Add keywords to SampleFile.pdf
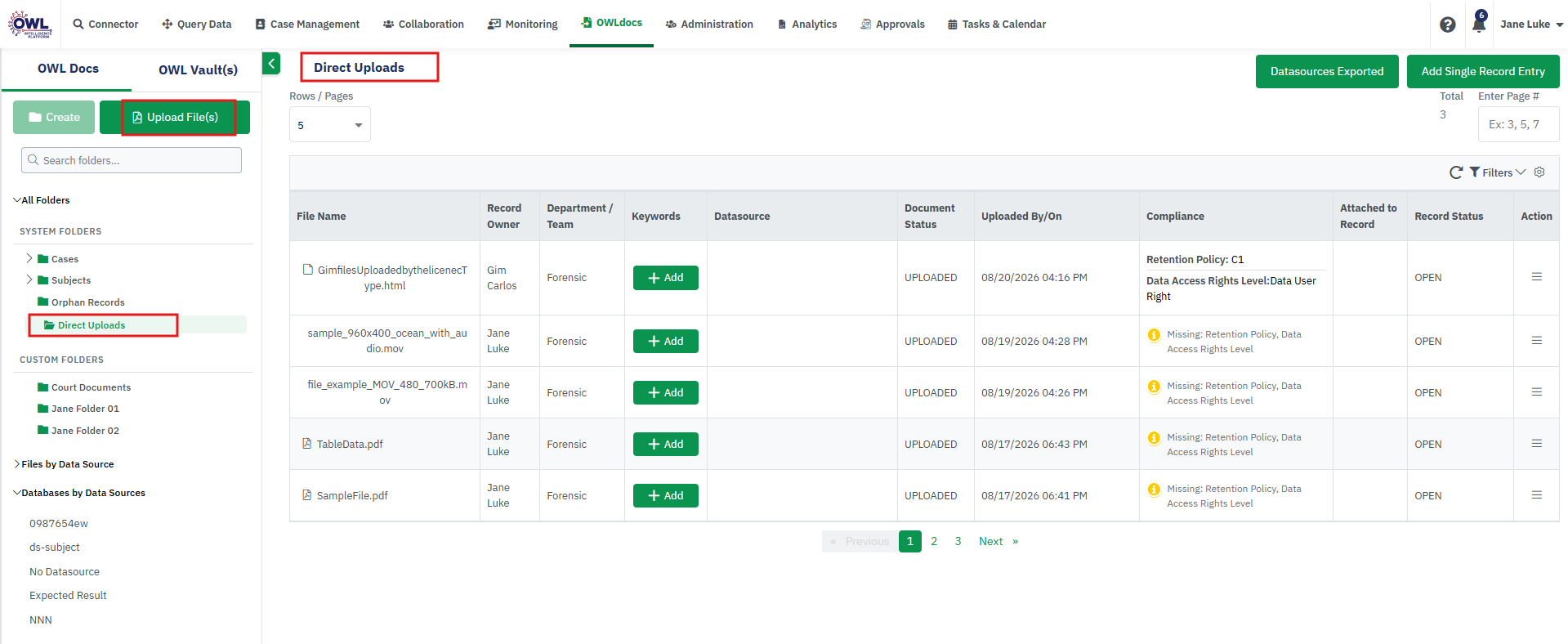 [666, 495]
